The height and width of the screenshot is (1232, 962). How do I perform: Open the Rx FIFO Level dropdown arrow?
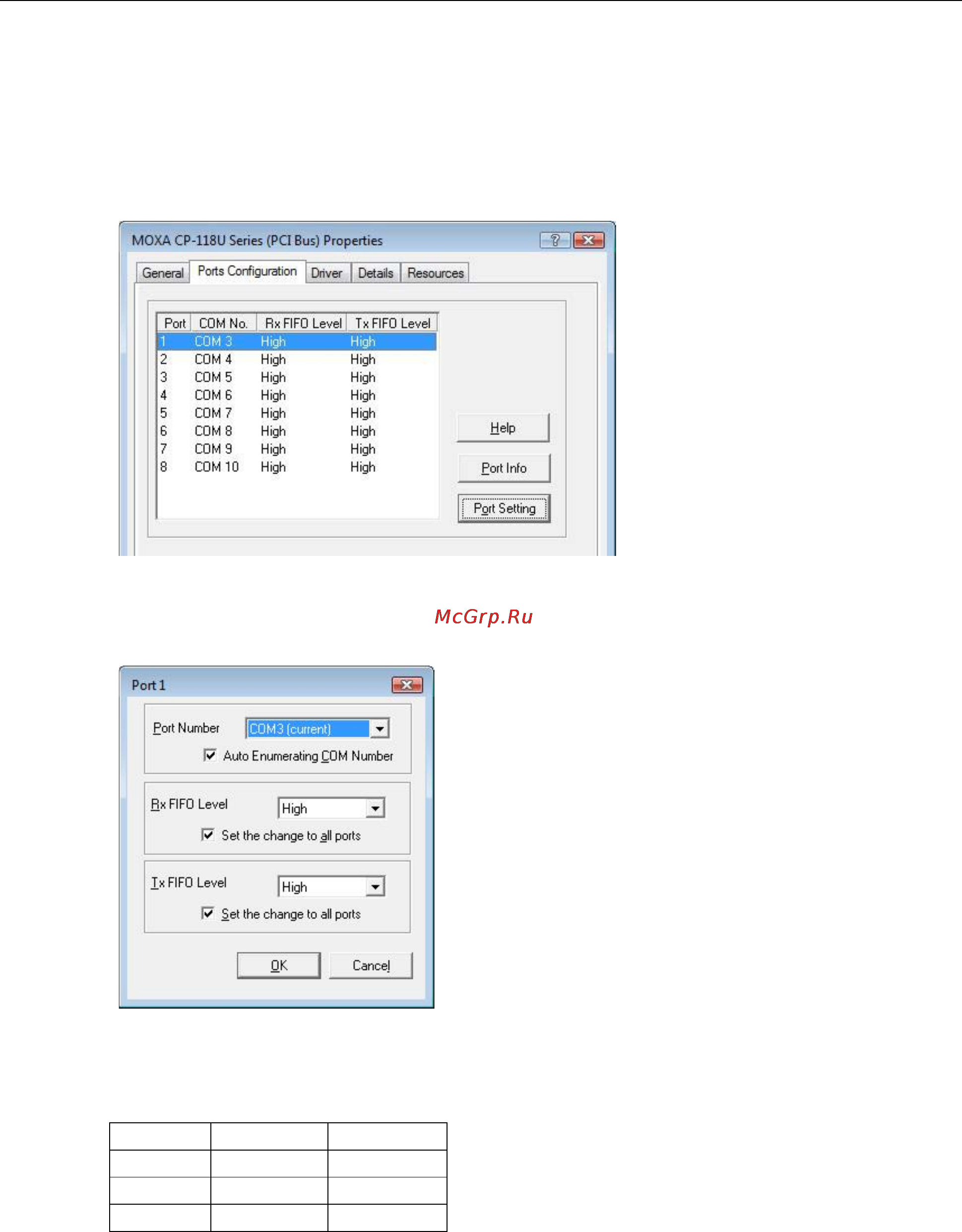tap(376, 809)
